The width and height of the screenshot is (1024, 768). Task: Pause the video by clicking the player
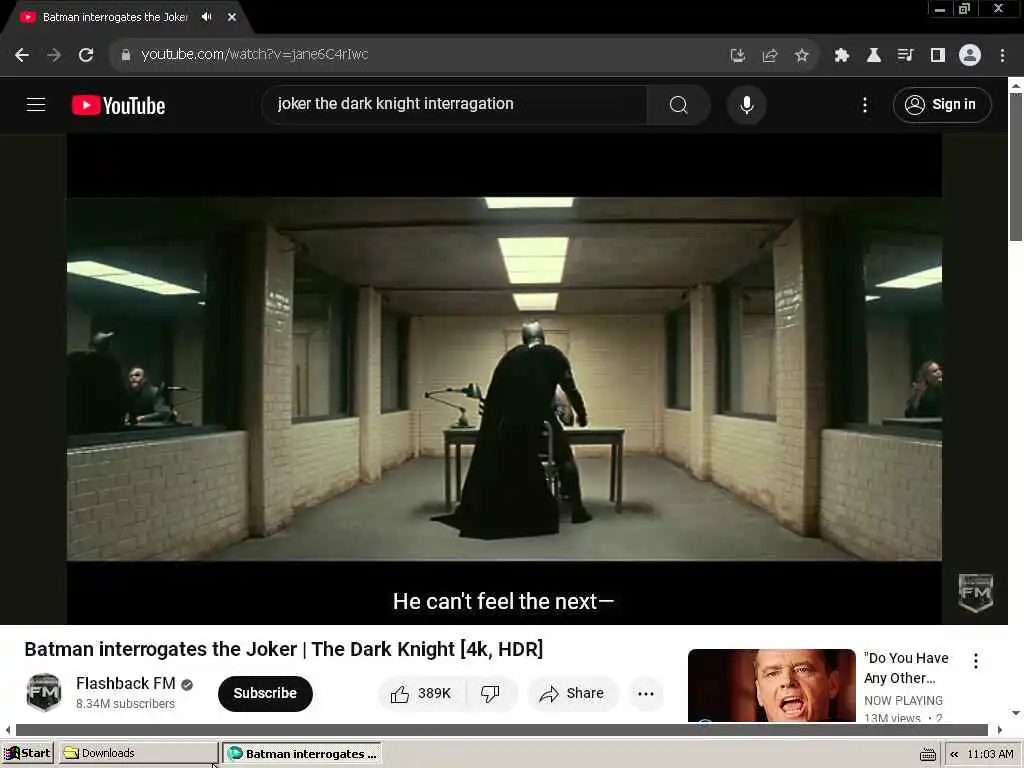pos(504,379)
